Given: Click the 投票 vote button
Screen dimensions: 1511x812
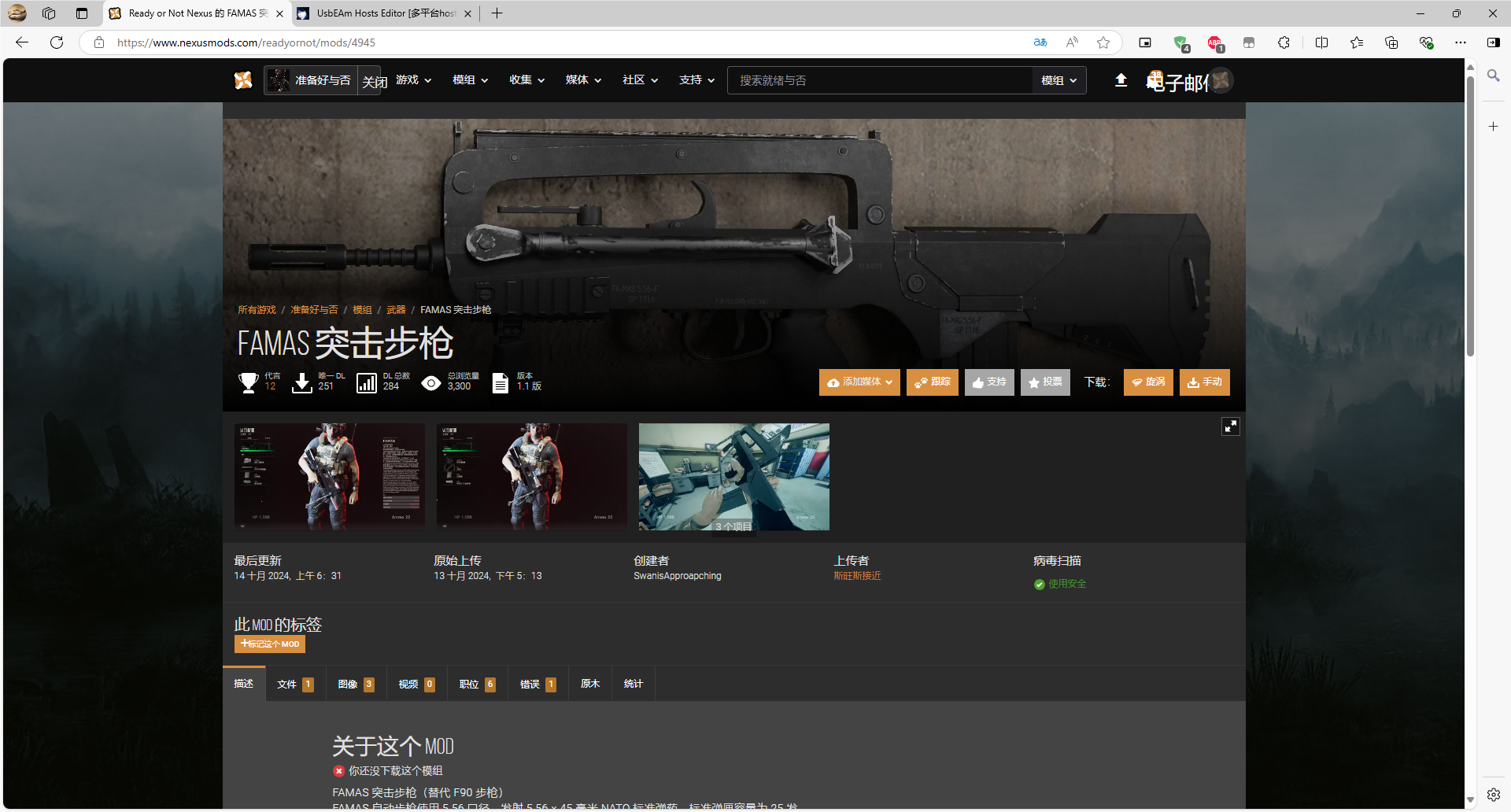Looking at the screenshot, I should [1045, 382].
